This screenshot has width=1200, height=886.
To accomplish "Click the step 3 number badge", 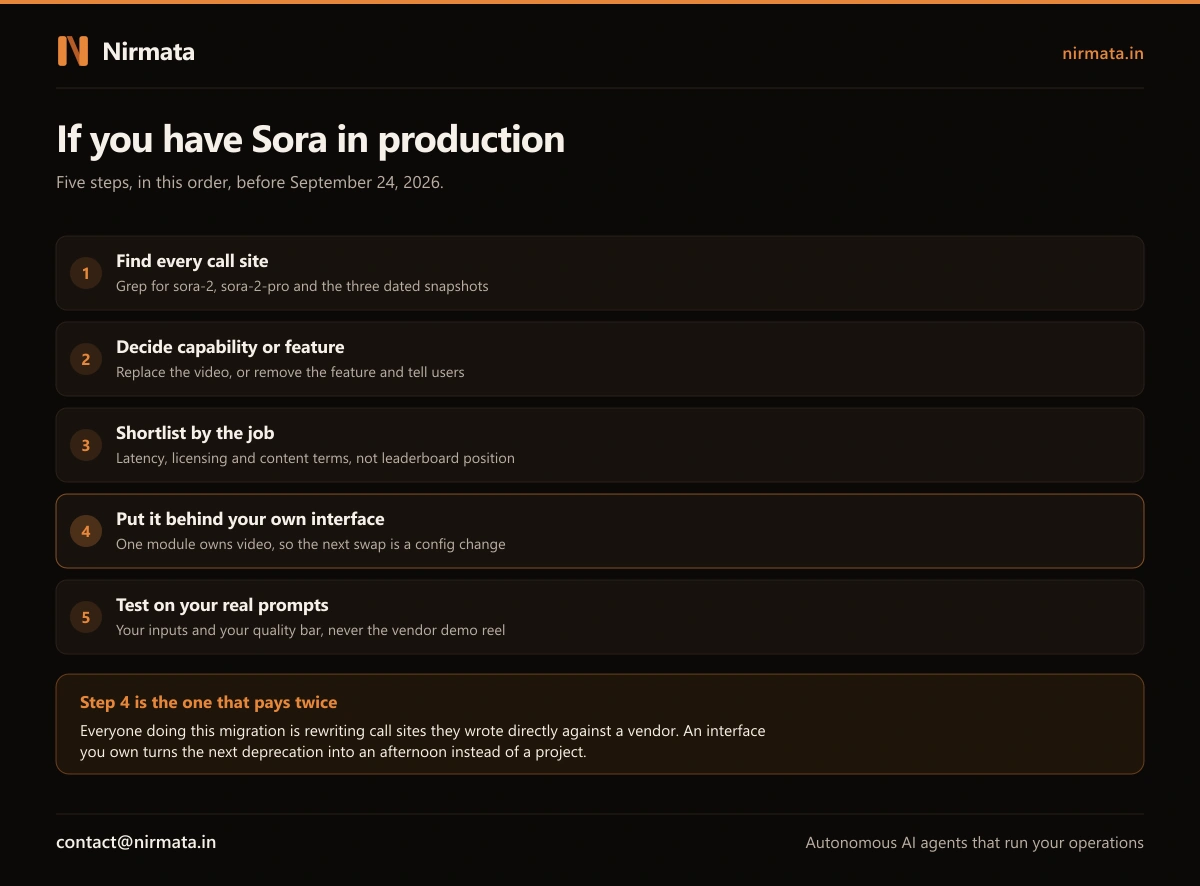I will point(86,445).
